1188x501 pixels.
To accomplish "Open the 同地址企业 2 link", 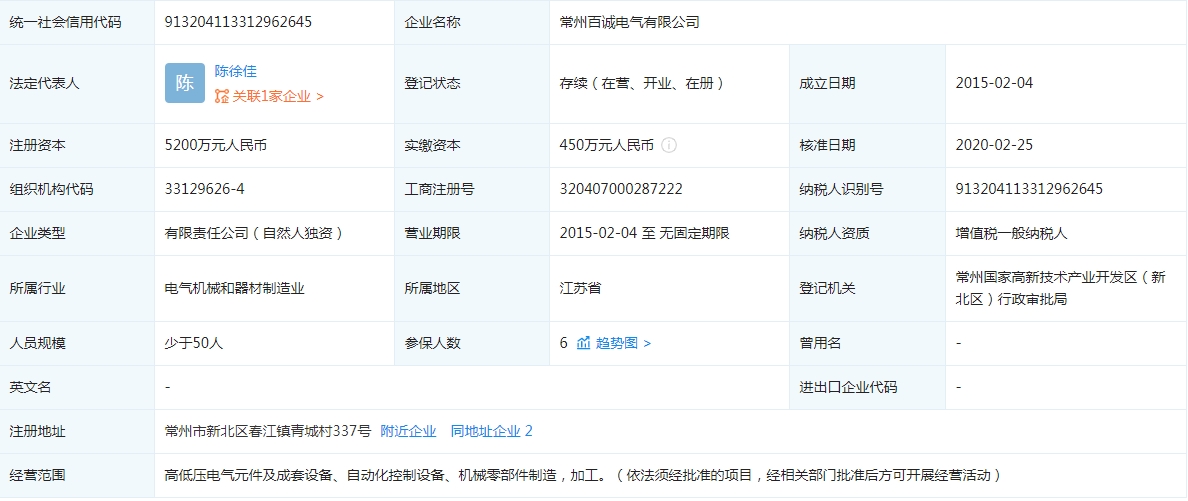I will click(x=491, y=431).
